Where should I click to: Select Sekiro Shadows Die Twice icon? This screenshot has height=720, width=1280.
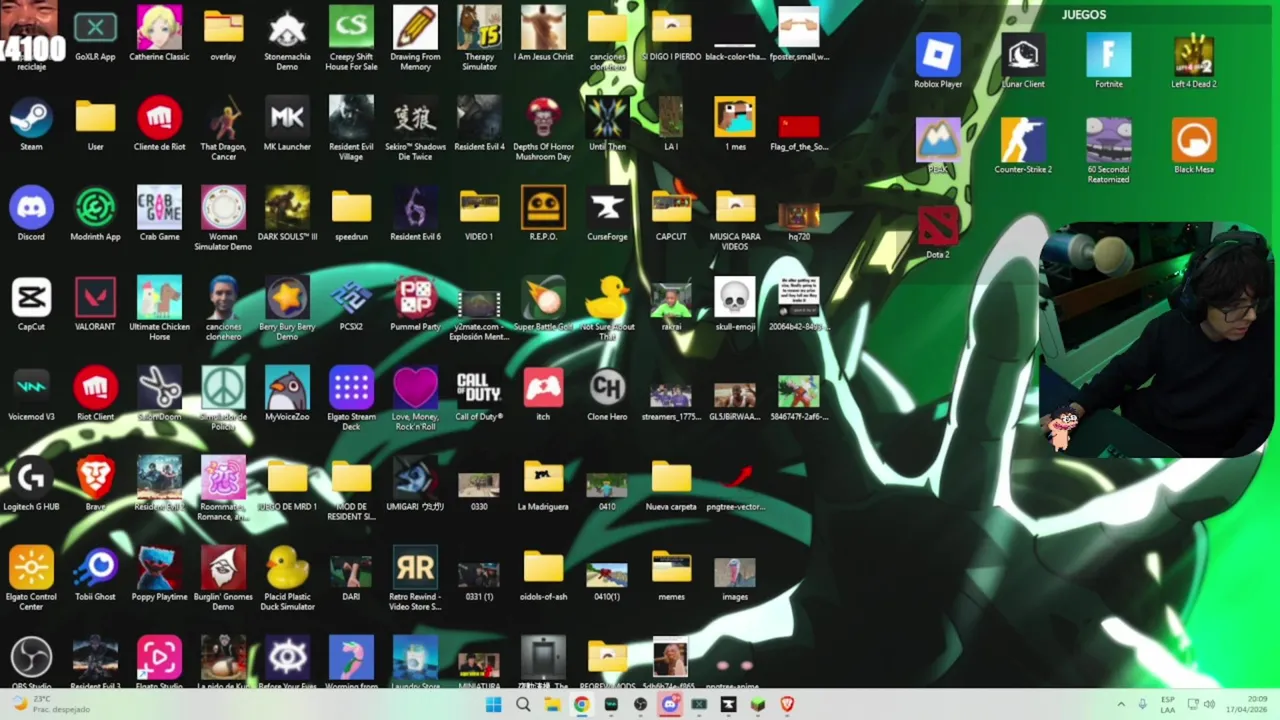pyautogui.click(x=415, y=130)
